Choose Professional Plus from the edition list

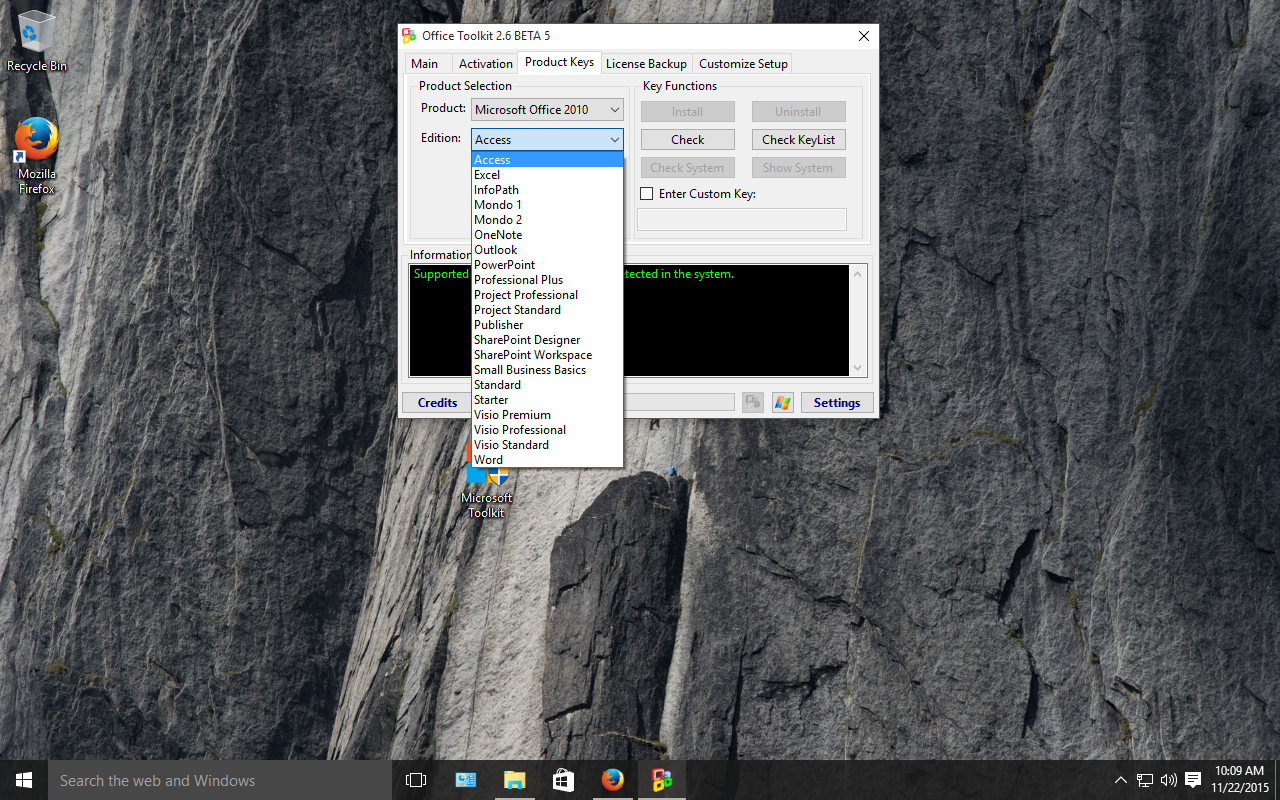[x=518, y=280]
